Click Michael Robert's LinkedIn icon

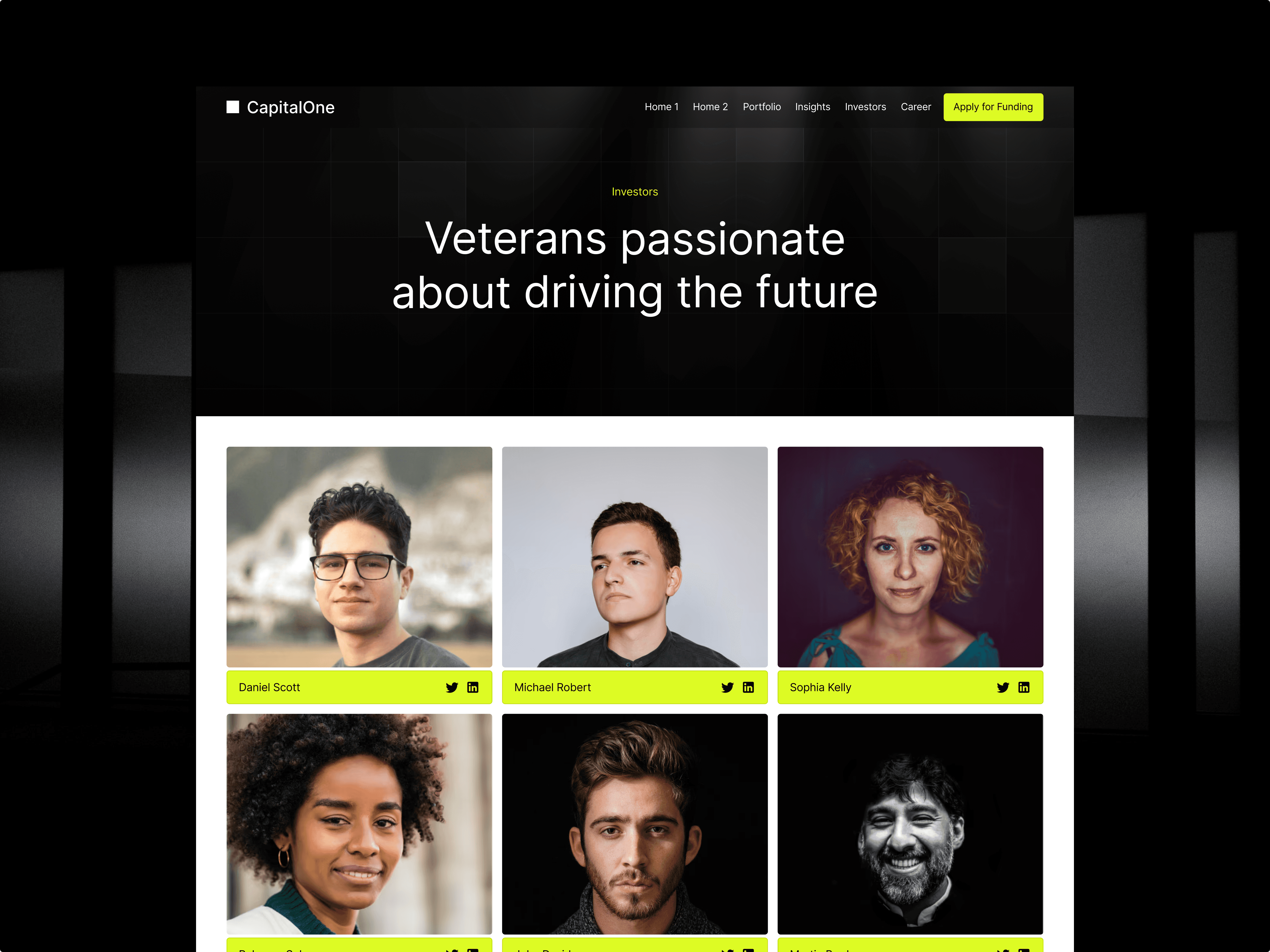point(748,688)
